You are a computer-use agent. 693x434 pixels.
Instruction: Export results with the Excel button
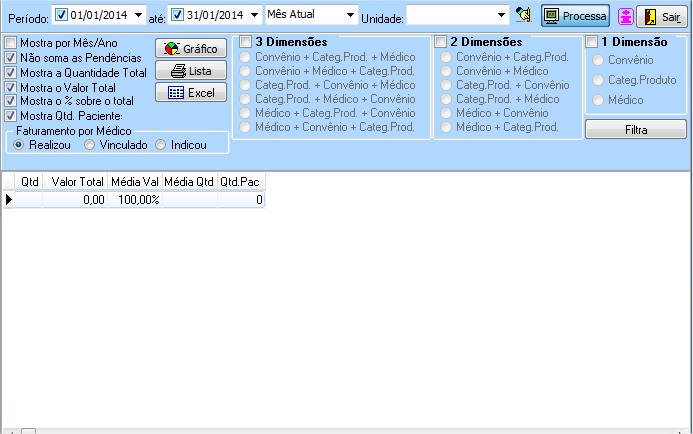click(190, 93)
